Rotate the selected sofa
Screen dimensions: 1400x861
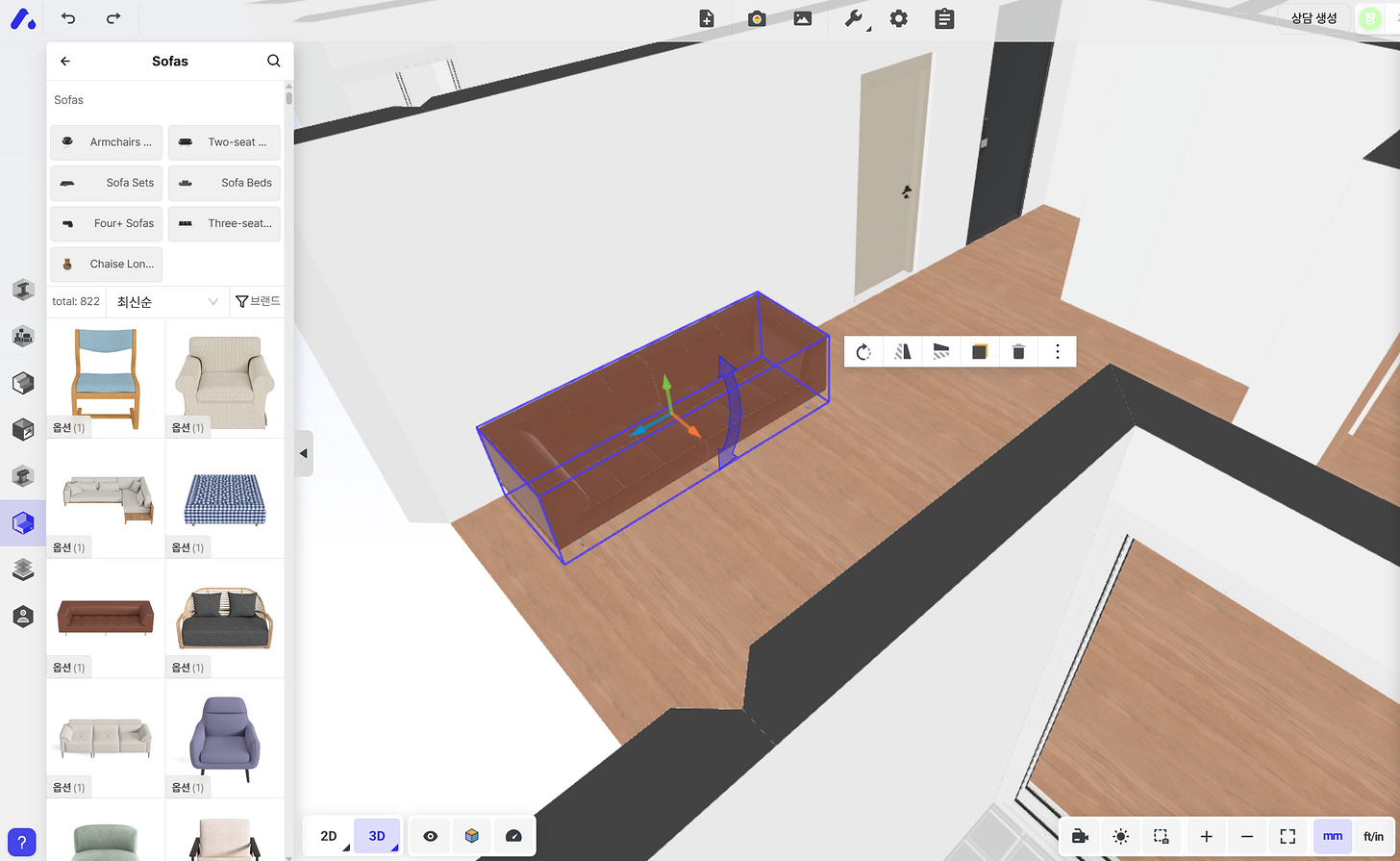(863, 351)
